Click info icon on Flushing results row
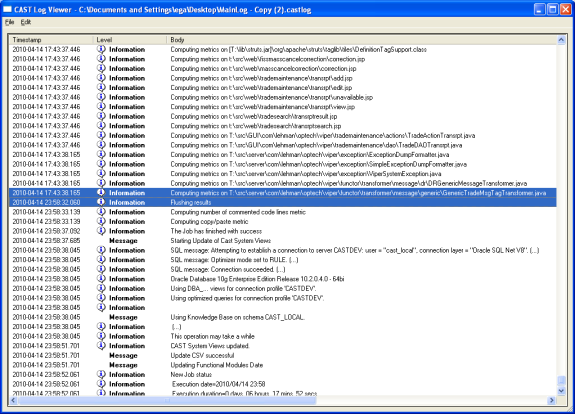575x414 pixels. (101, 202)
